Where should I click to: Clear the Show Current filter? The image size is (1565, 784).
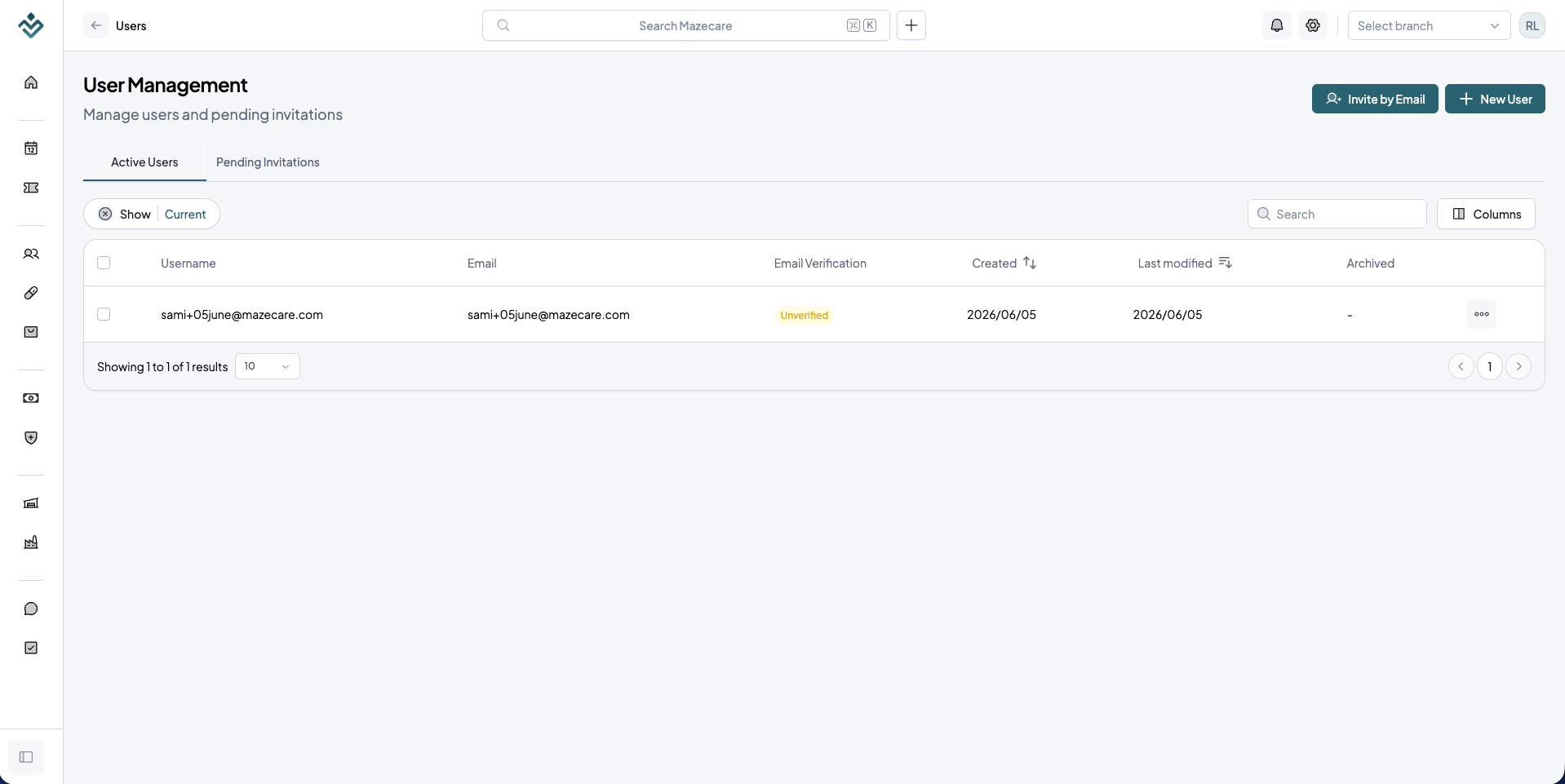coord(105,214)
